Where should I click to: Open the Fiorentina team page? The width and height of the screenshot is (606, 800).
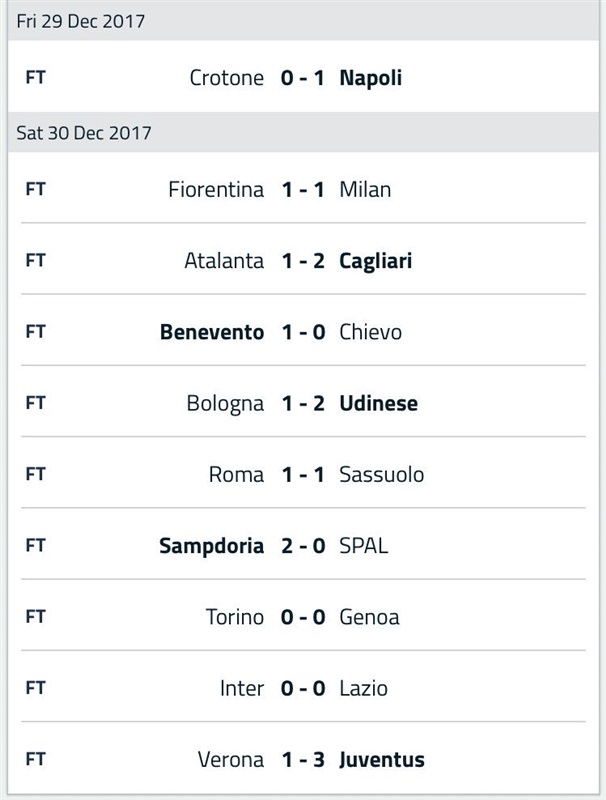pos(216,190)
